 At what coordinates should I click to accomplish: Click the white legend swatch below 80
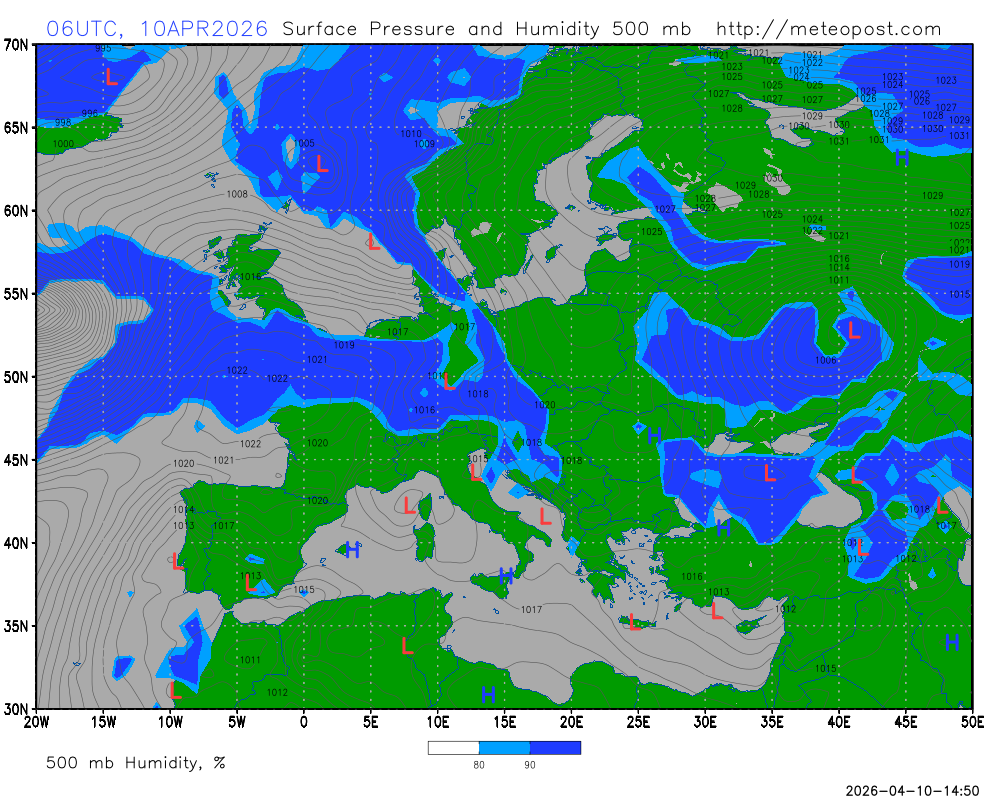[453, 747]
